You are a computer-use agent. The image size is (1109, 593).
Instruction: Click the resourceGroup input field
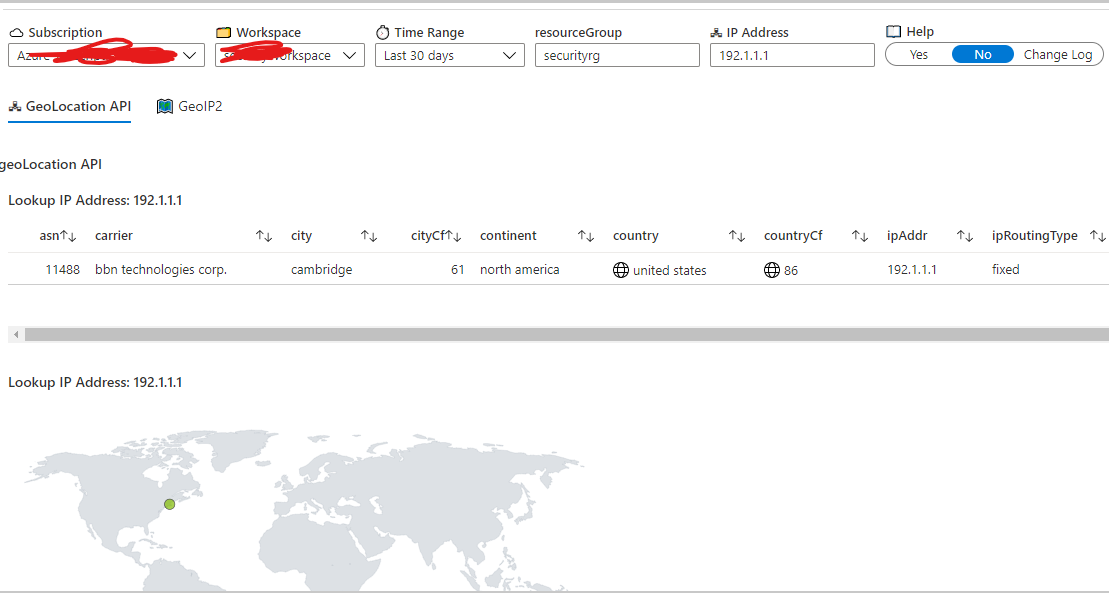tap(617, 55)
